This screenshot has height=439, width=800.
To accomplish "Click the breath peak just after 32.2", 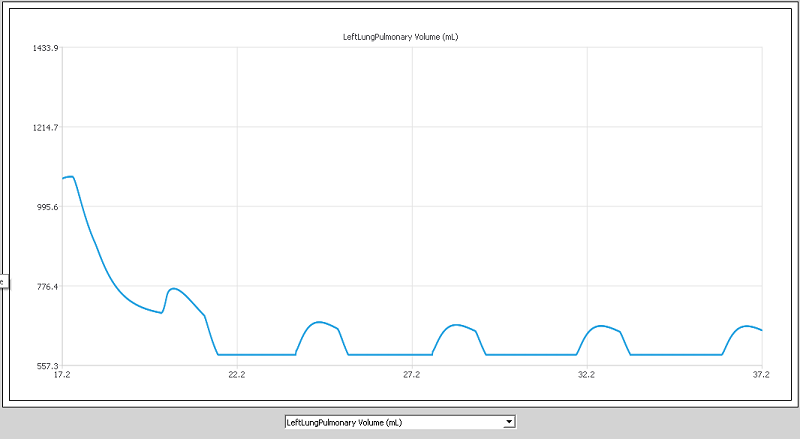I will pos(602,326).
